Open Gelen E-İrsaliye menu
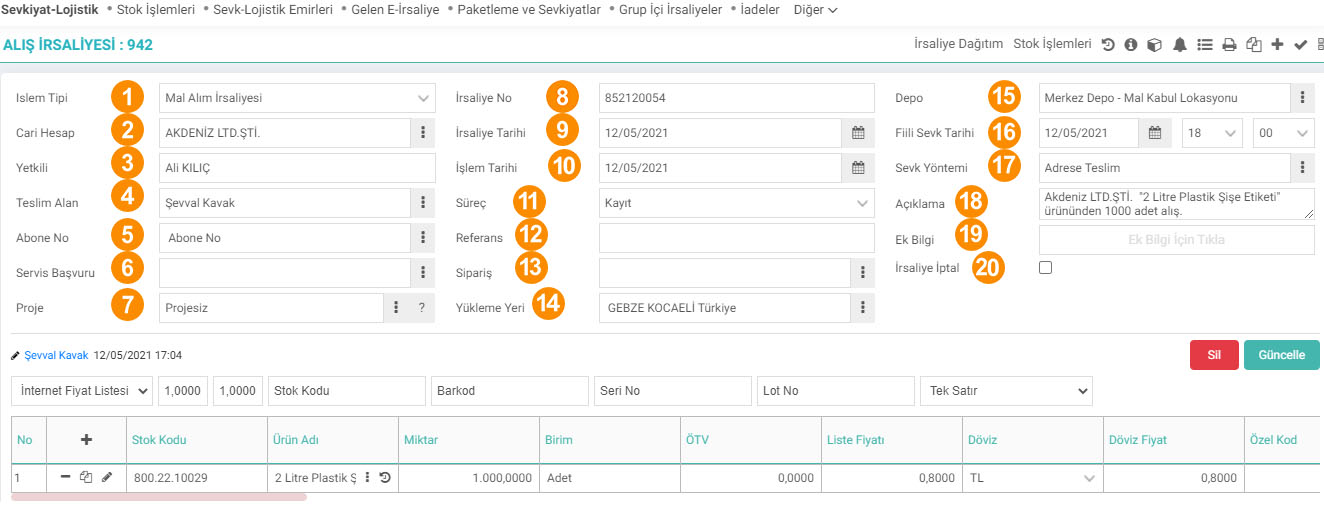Viewport: 1324px width, 522px height. click(x=395, y=9)
